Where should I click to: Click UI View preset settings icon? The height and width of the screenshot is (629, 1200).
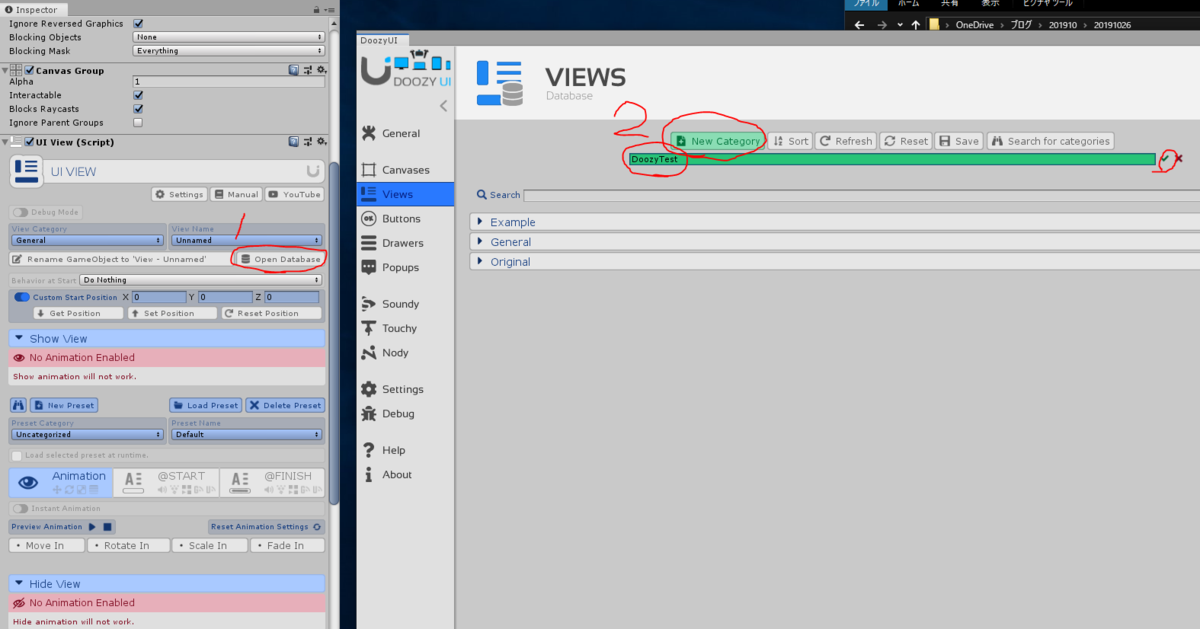pos(307,142)
